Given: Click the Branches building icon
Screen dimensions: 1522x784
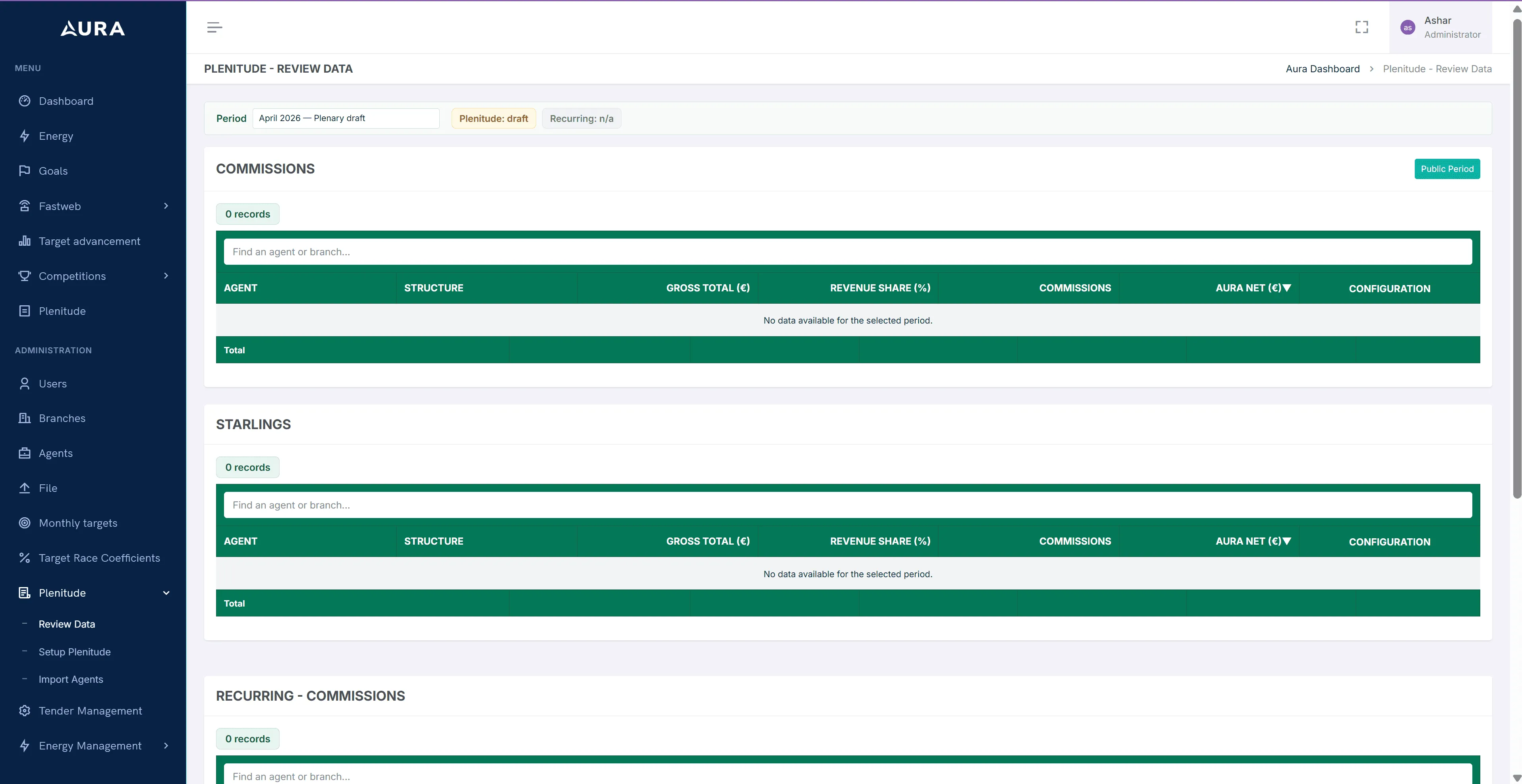Looking at the screenshot, I should [x=24, y=418].
